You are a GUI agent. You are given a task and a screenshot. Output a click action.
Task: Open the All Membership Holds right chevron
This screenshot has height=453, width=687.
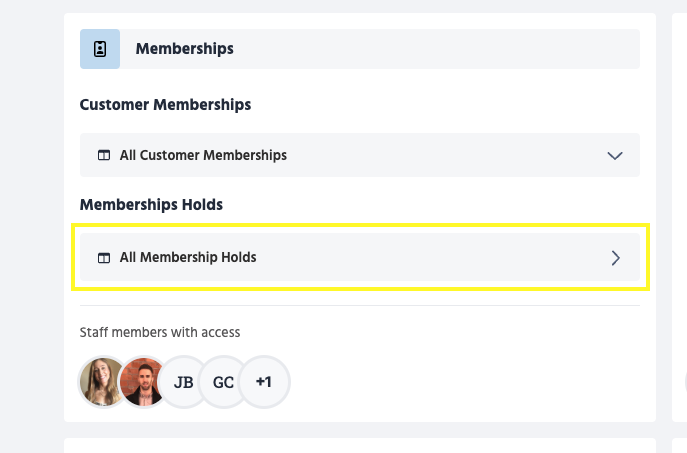click(x=615, y=258)
